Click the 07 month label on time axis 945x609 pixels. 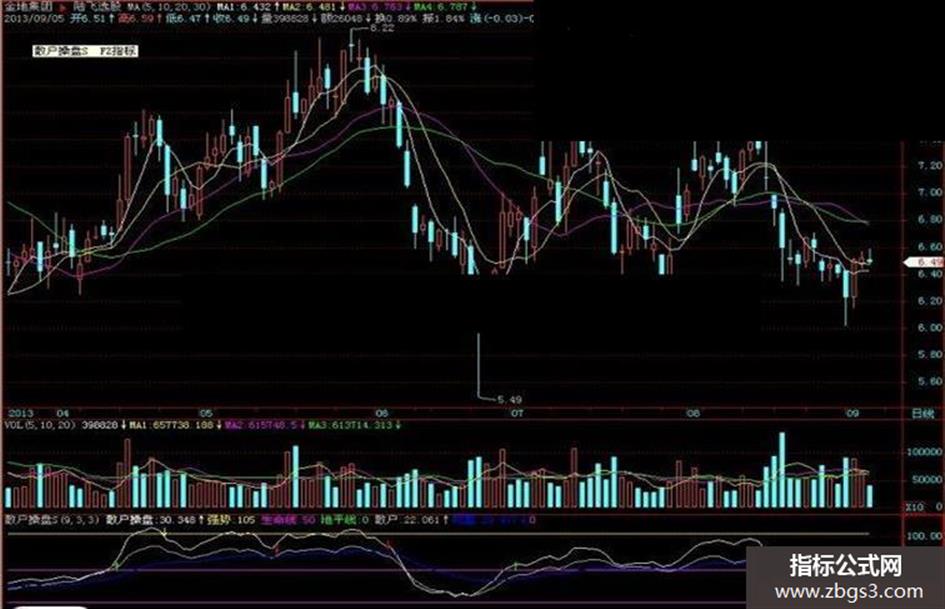tap(516, 414)
